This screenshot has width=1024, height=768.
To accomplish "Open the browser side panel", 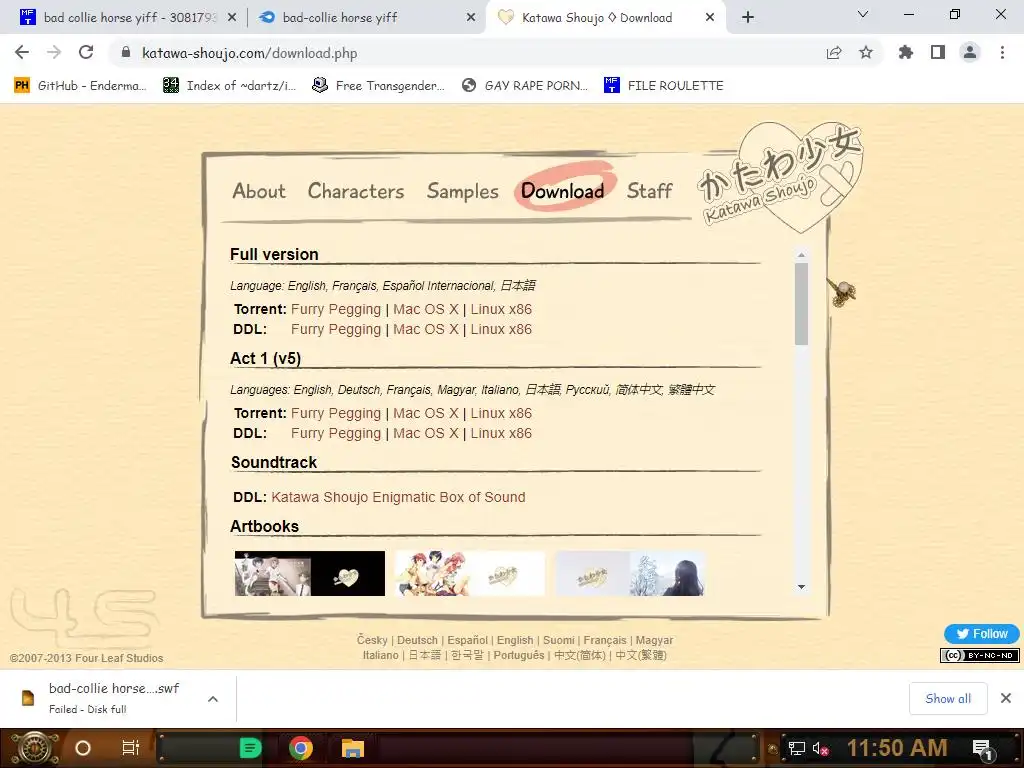I will click(938, 52).
